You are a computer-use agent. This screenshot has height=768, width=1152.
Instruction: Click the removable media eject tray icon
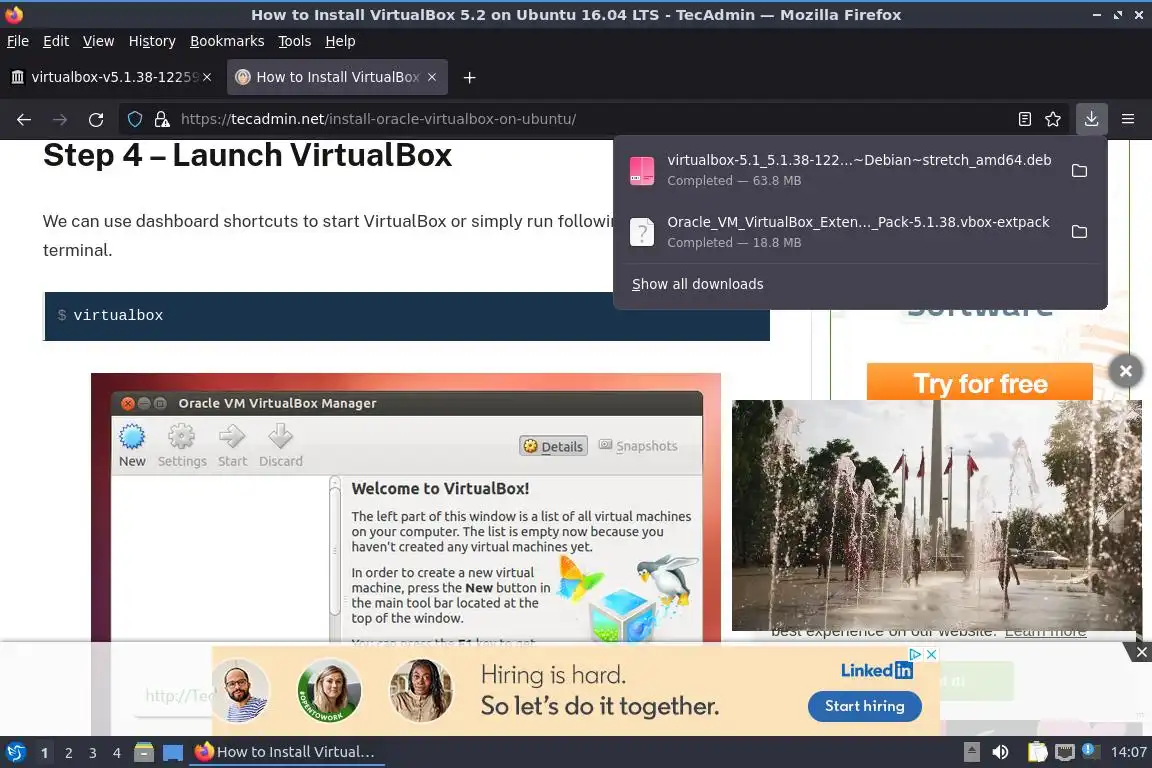pos(971,752)
